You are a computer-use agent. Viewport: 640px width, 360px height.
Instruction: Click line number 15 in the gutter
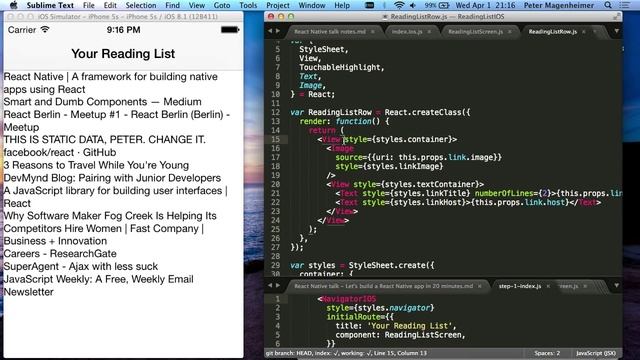276,139
